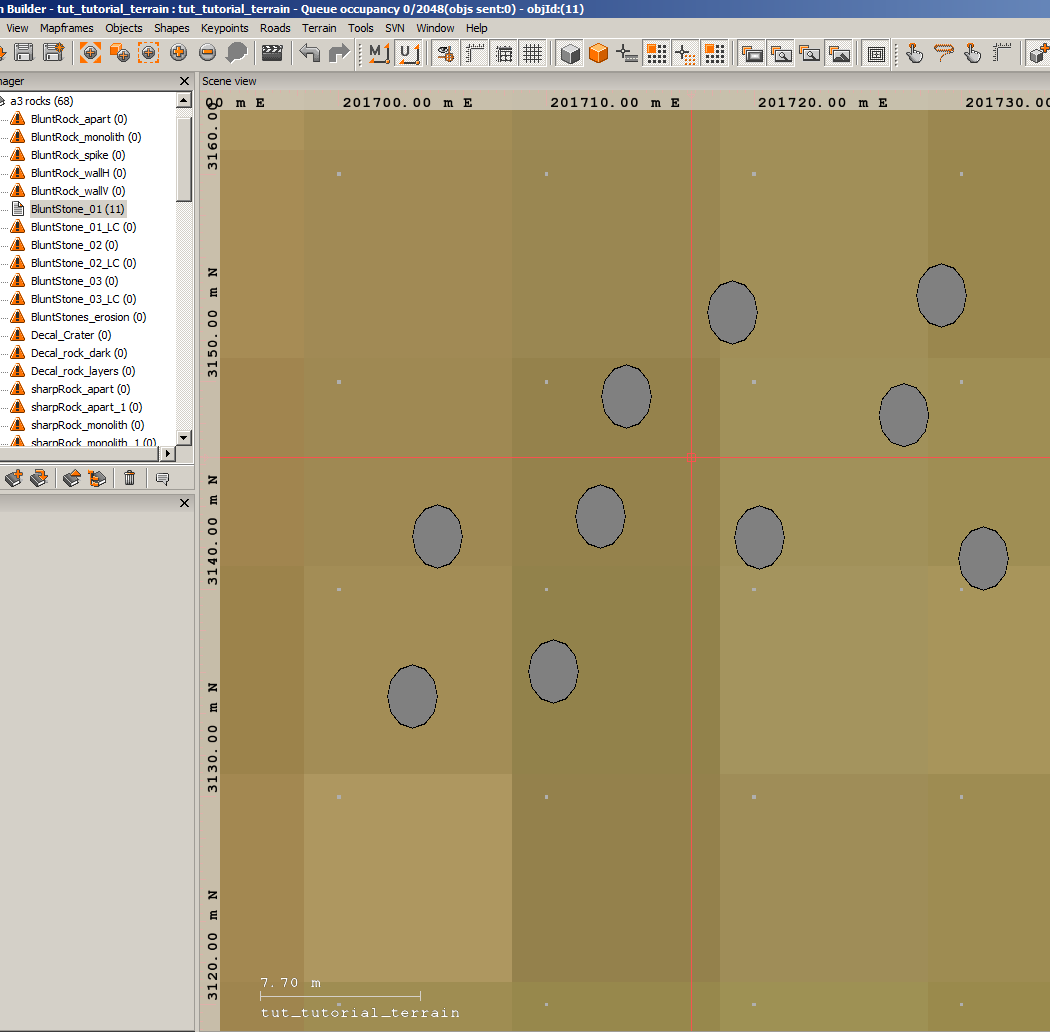Open the Mapframes menu
The height and width of the screenshot is (1032, 1050).
(66, 28)
